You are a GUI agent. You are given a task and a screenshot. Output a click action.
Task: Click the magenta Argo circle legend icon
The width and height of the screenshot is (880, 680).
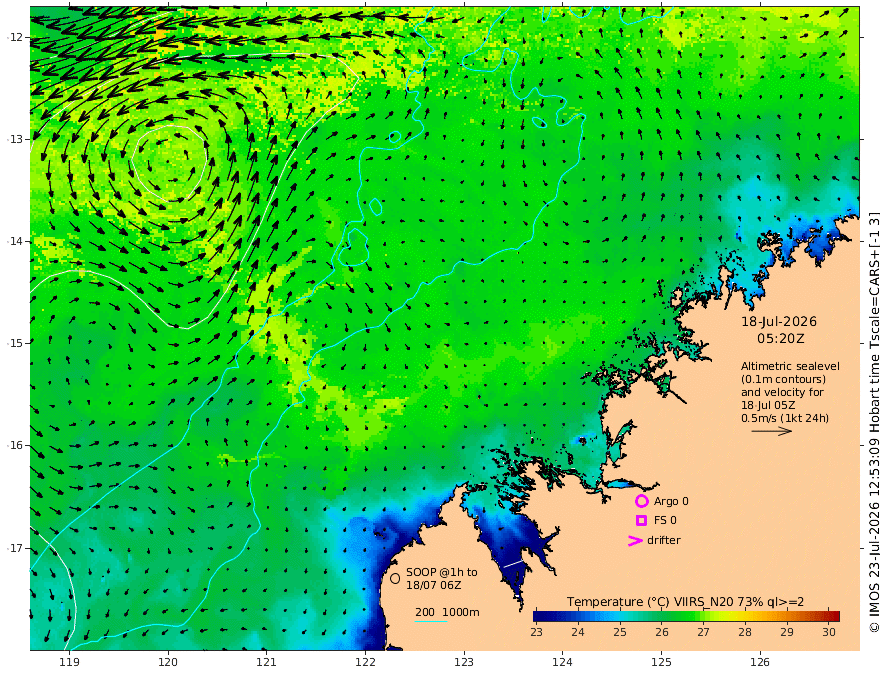641,501
